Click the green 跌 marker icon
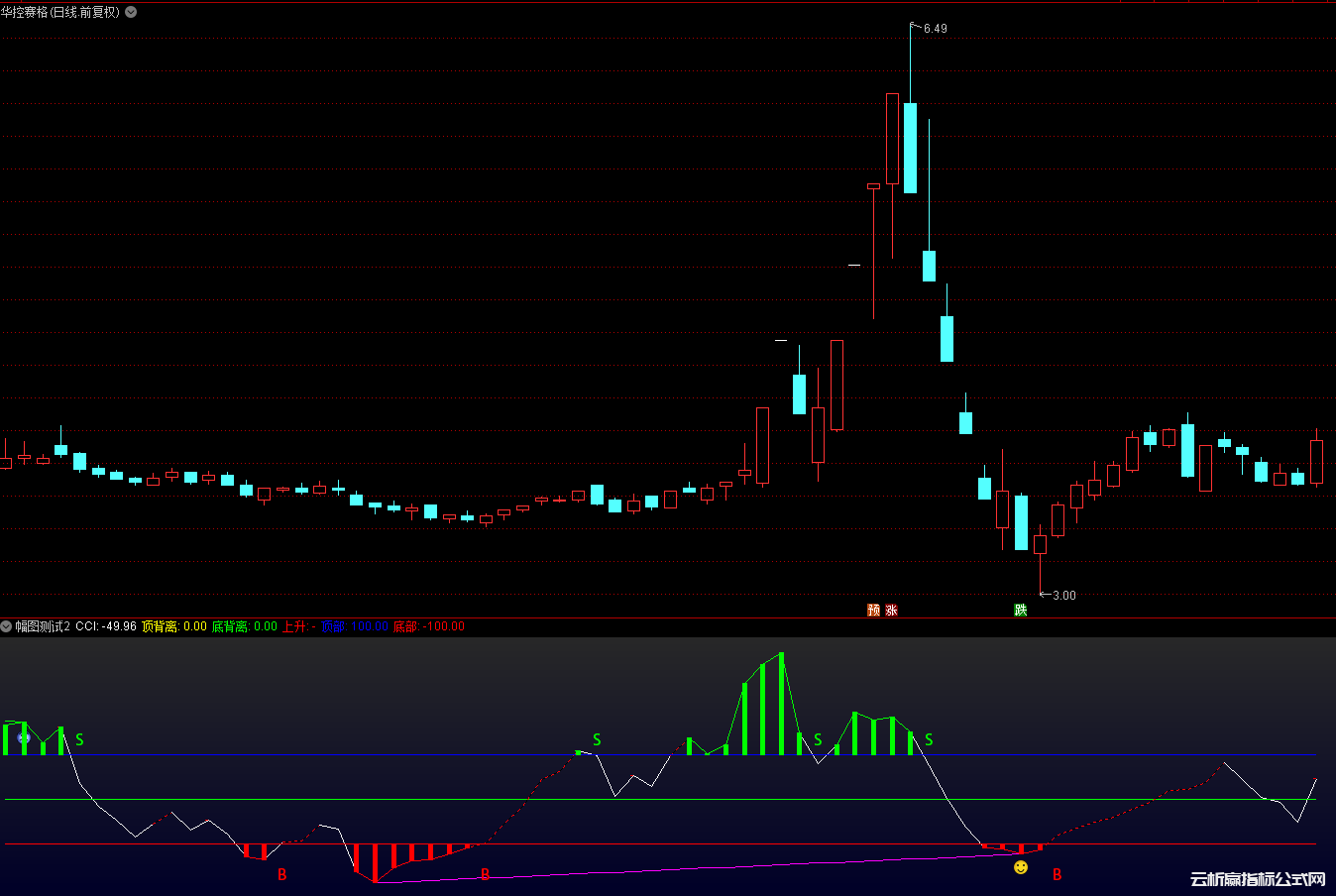This screenshot has width=1336, height=896. [x=1021, y=610]
